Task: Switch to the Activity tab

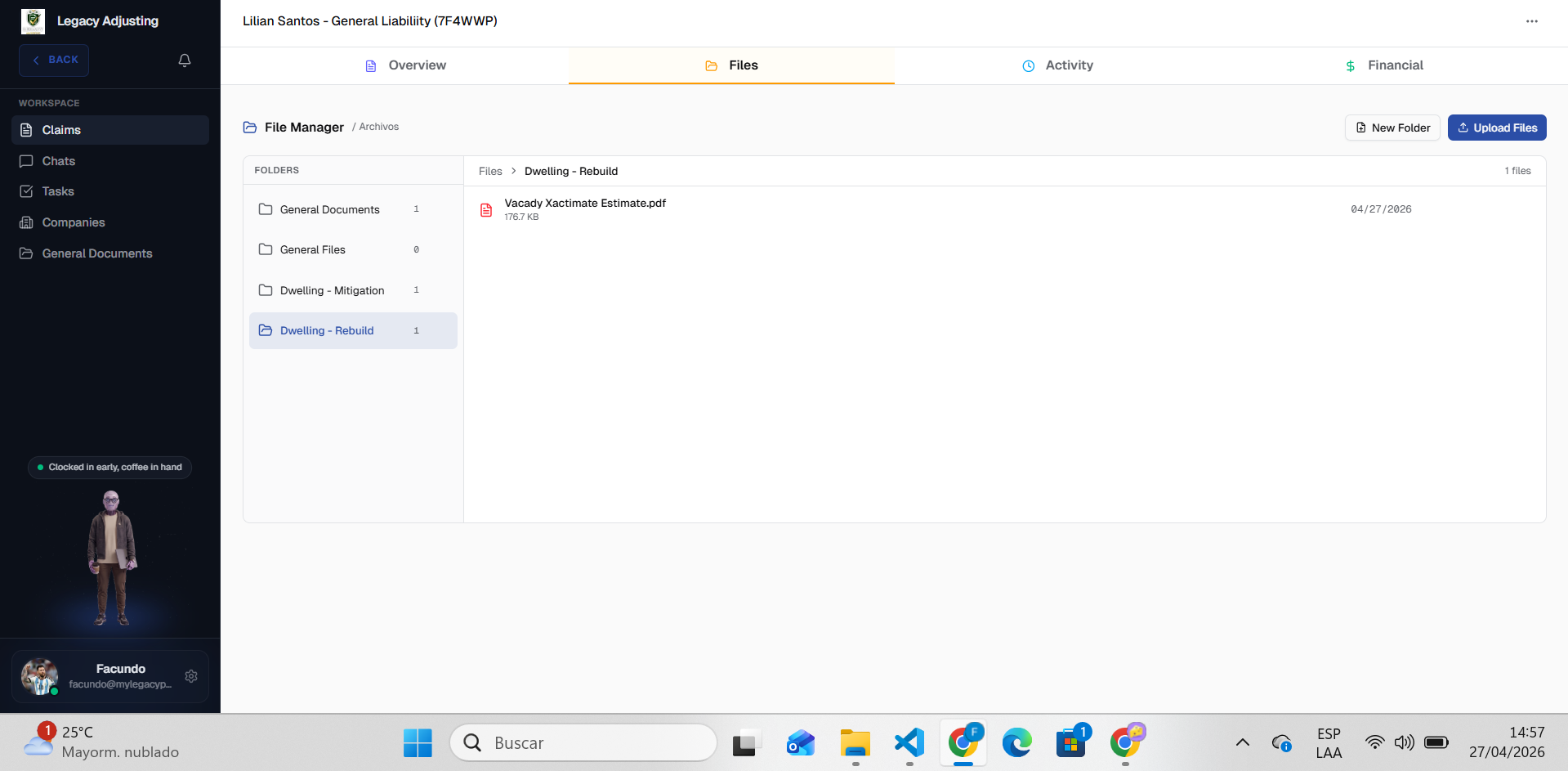Action: 1057,65
